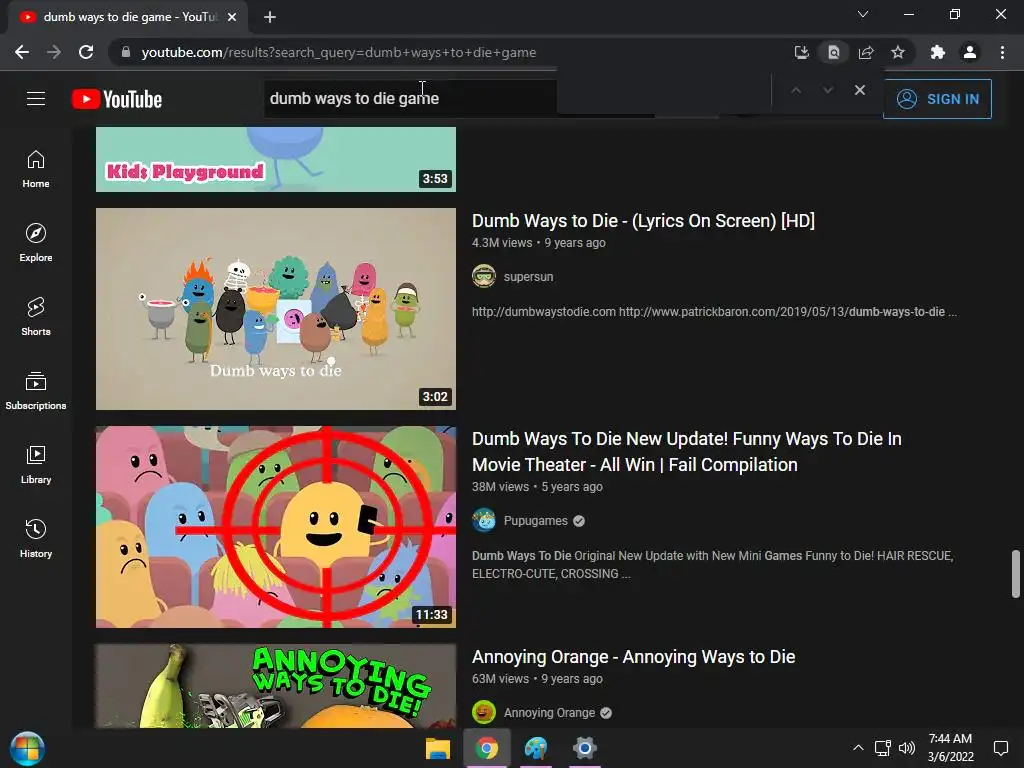Open File Explorer from the taskbar

coord(438,748)
